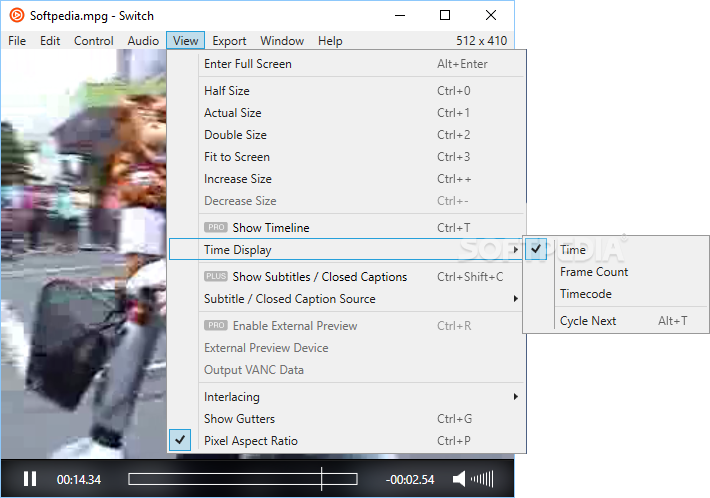Select Double Size

point(347,135)
